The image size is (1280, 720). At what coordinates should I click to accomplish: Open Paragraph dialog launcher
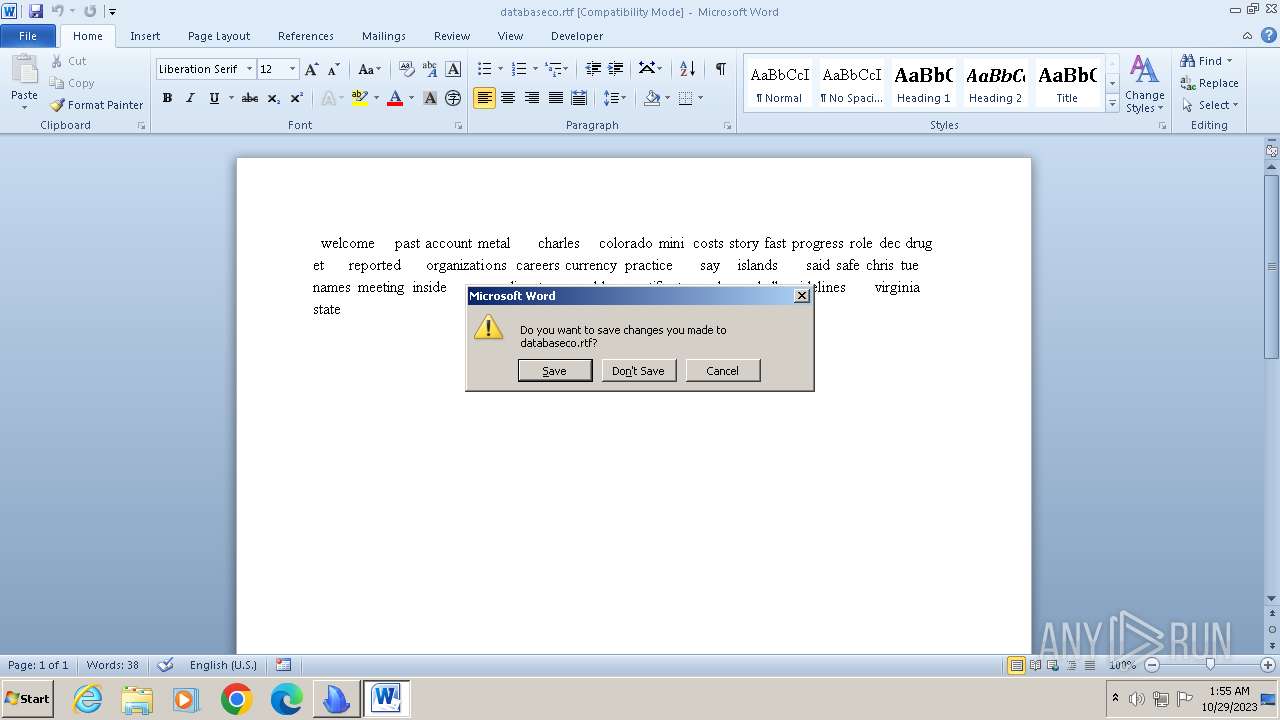(727, 126)
